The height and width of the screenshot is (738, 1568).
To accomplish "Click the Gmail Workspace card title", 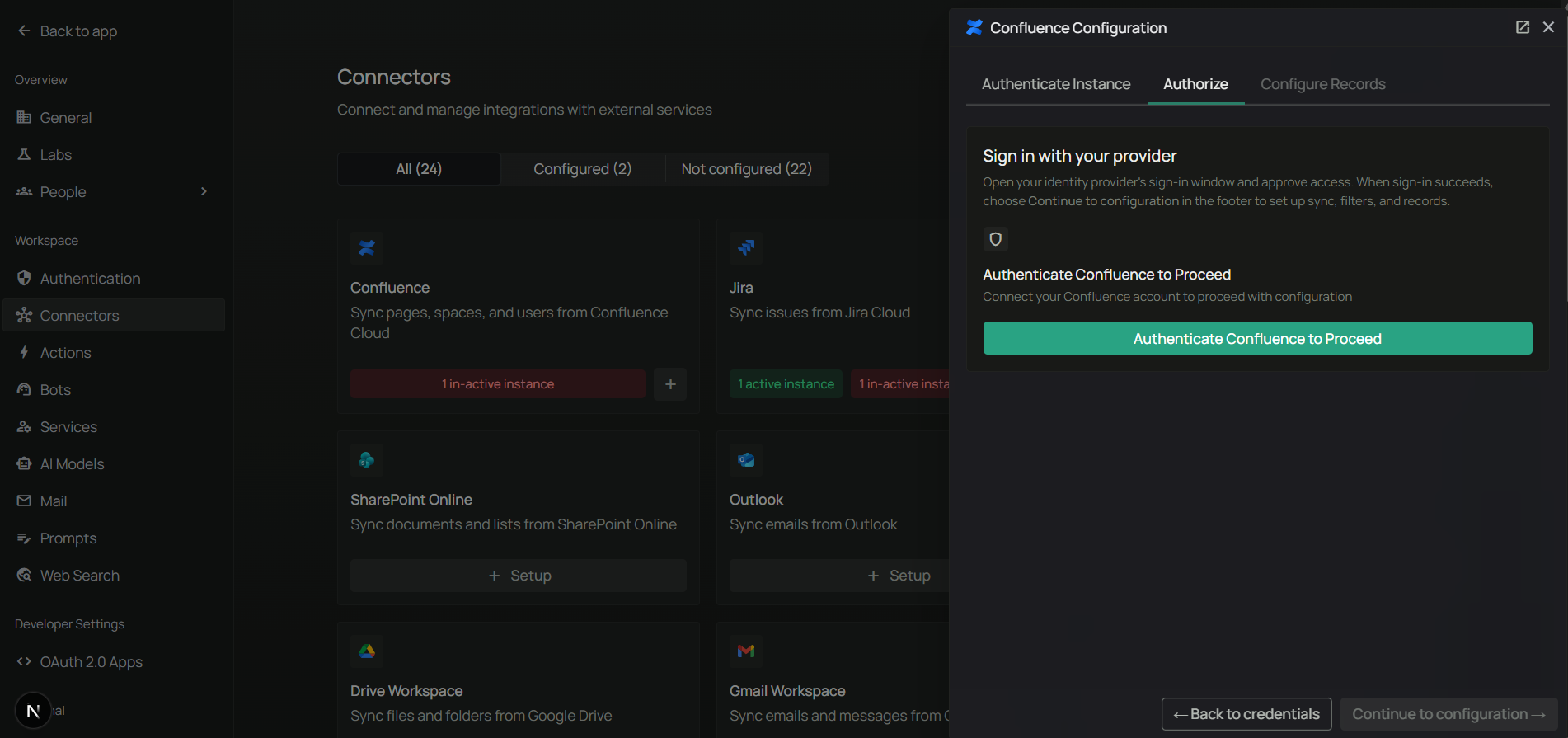I will [x=787, y=691].
